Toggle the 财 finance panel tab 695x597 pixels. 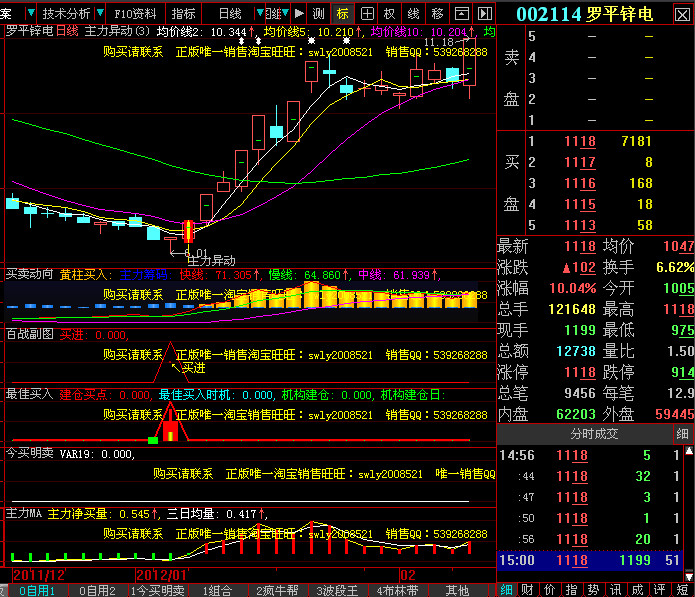point(526,590)
